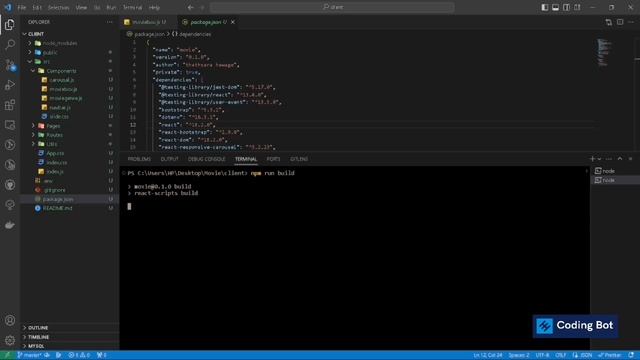Open the Terminal menu
This screenshot has height=360, width=640.
pyautogui.click(x=132, y=7)
